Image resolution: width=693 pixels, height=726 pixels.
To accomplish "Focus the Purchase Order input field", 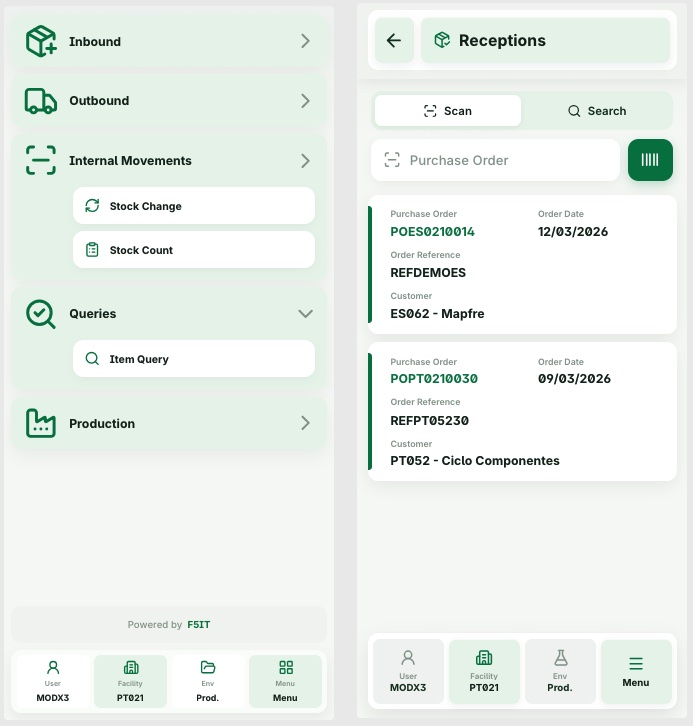I will click(x=495, y=160).
